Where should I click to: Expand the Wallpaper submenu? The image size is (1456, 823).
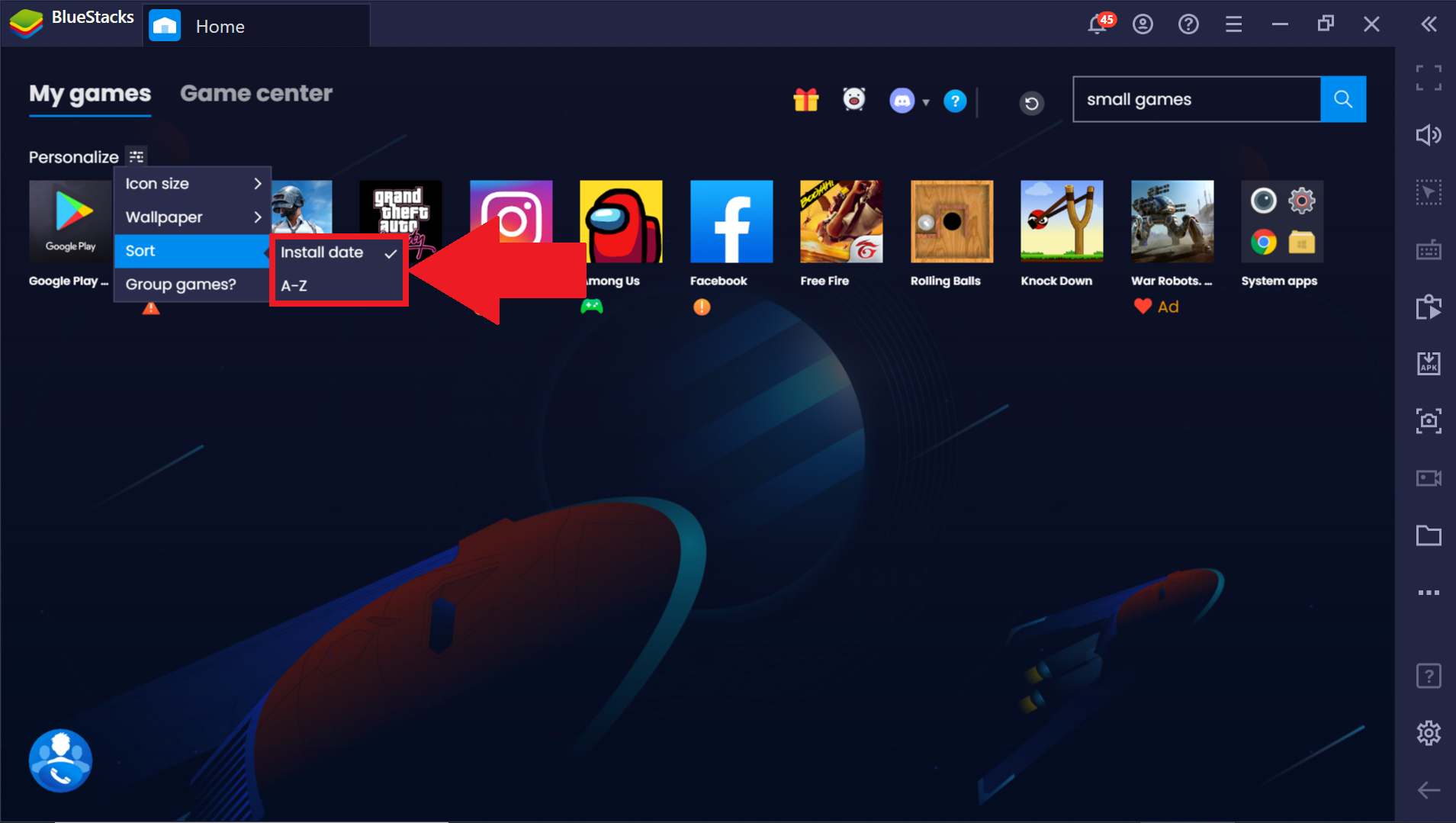[x=192, y=217]
